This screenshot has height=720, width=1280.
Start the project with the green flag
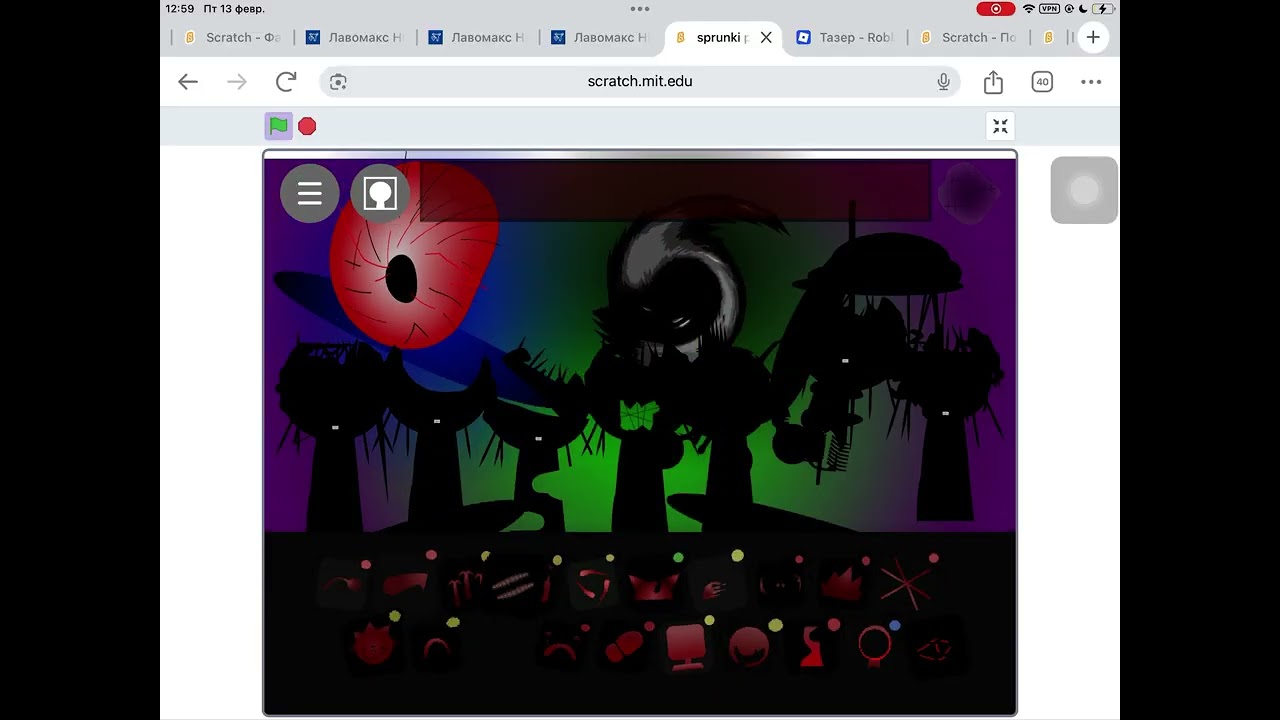point(279,126)
